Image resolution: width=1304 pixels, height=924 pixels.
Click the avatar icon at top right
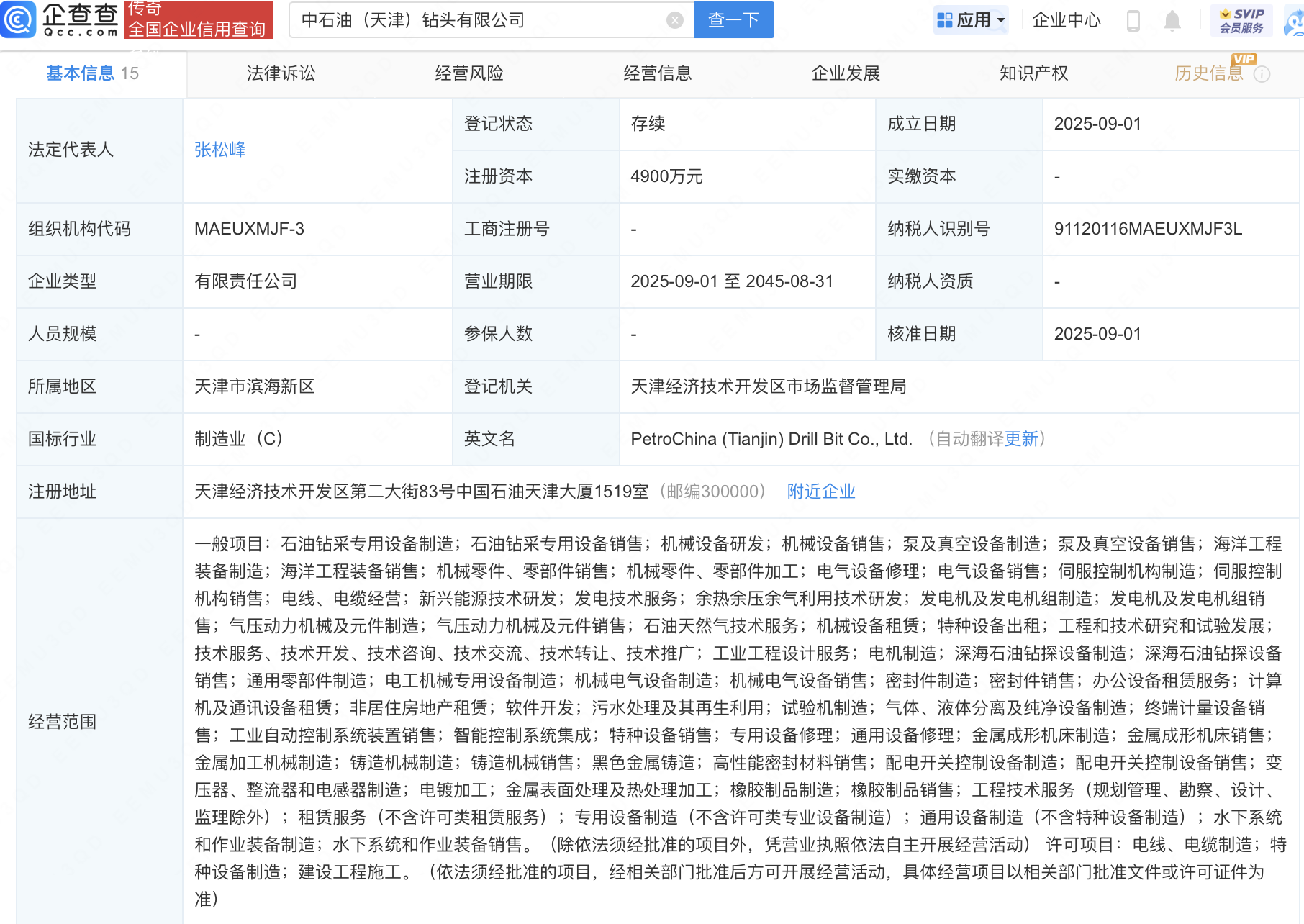click(x=1295, y=22)
